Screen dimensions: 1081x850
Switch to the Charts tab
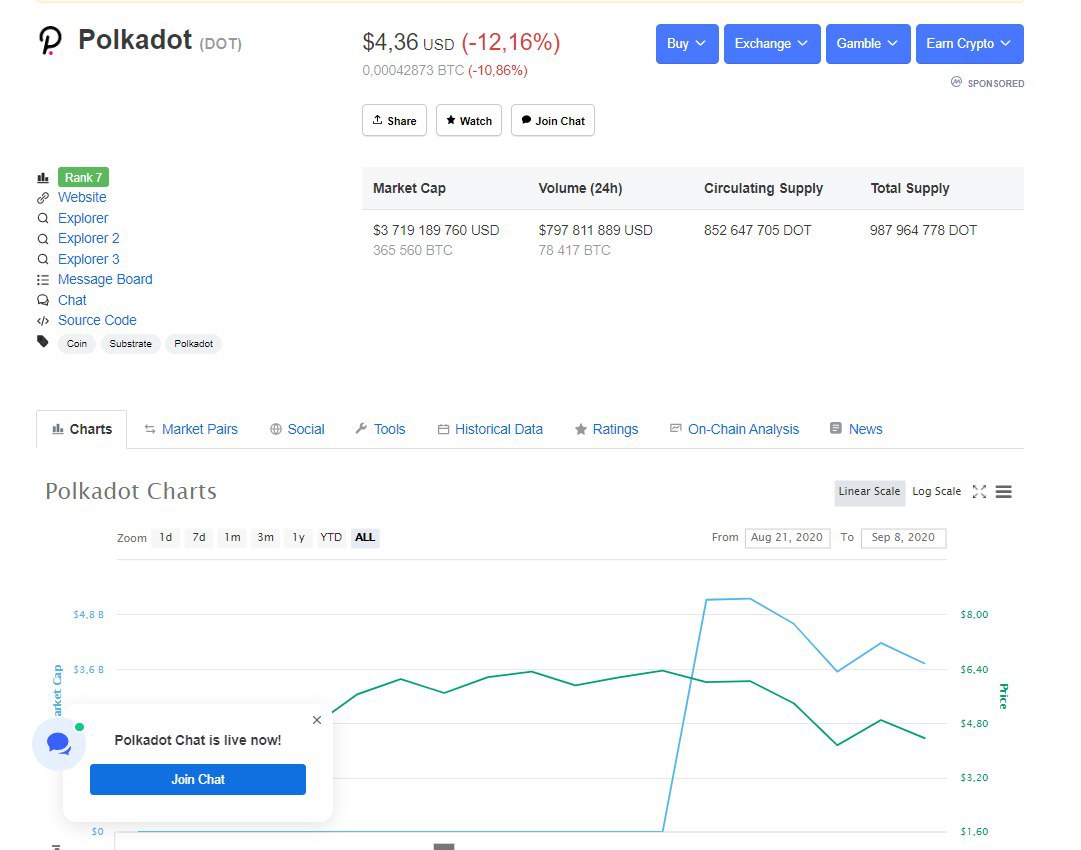[81, 429]
